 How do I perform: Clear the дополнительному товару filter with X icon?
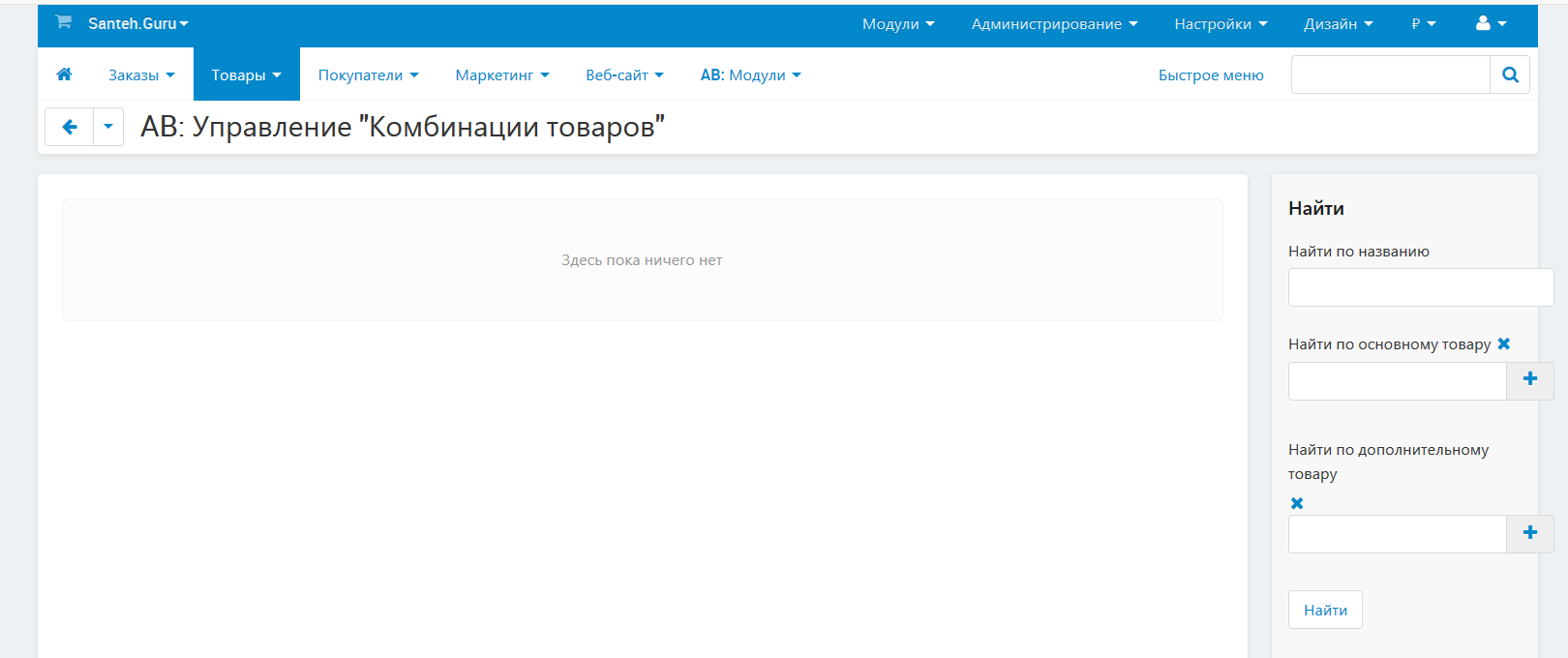[x=1297, y=503]
